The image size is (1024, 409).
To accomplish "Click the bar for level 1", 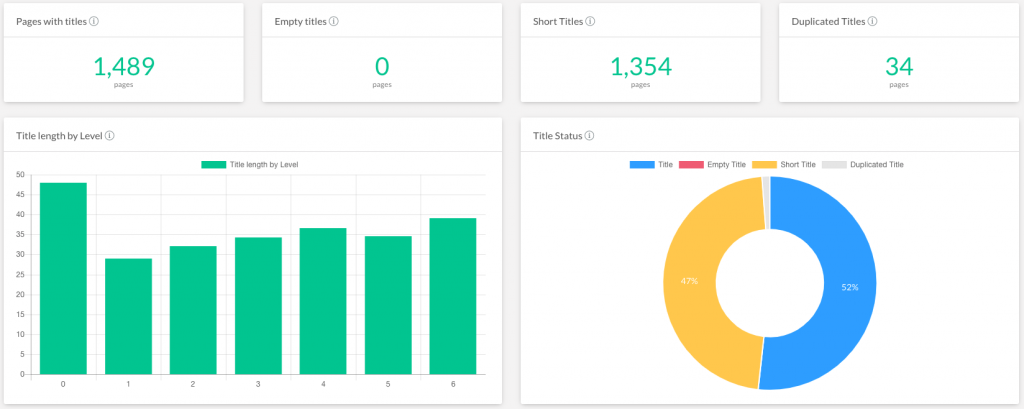I will (128, 316).
